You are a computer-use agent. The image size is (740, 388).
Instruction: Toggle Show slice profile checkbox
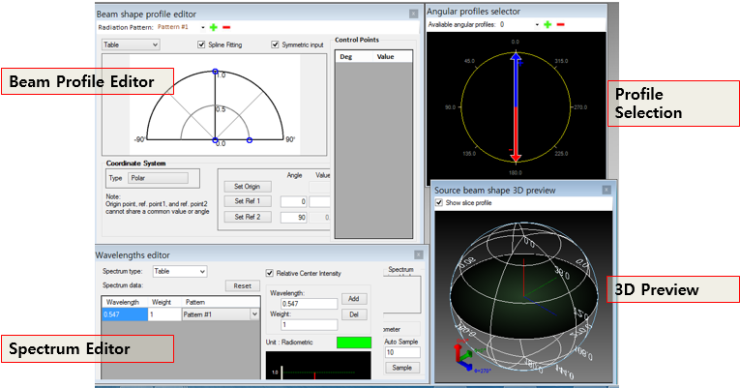[x=439, y=202]
